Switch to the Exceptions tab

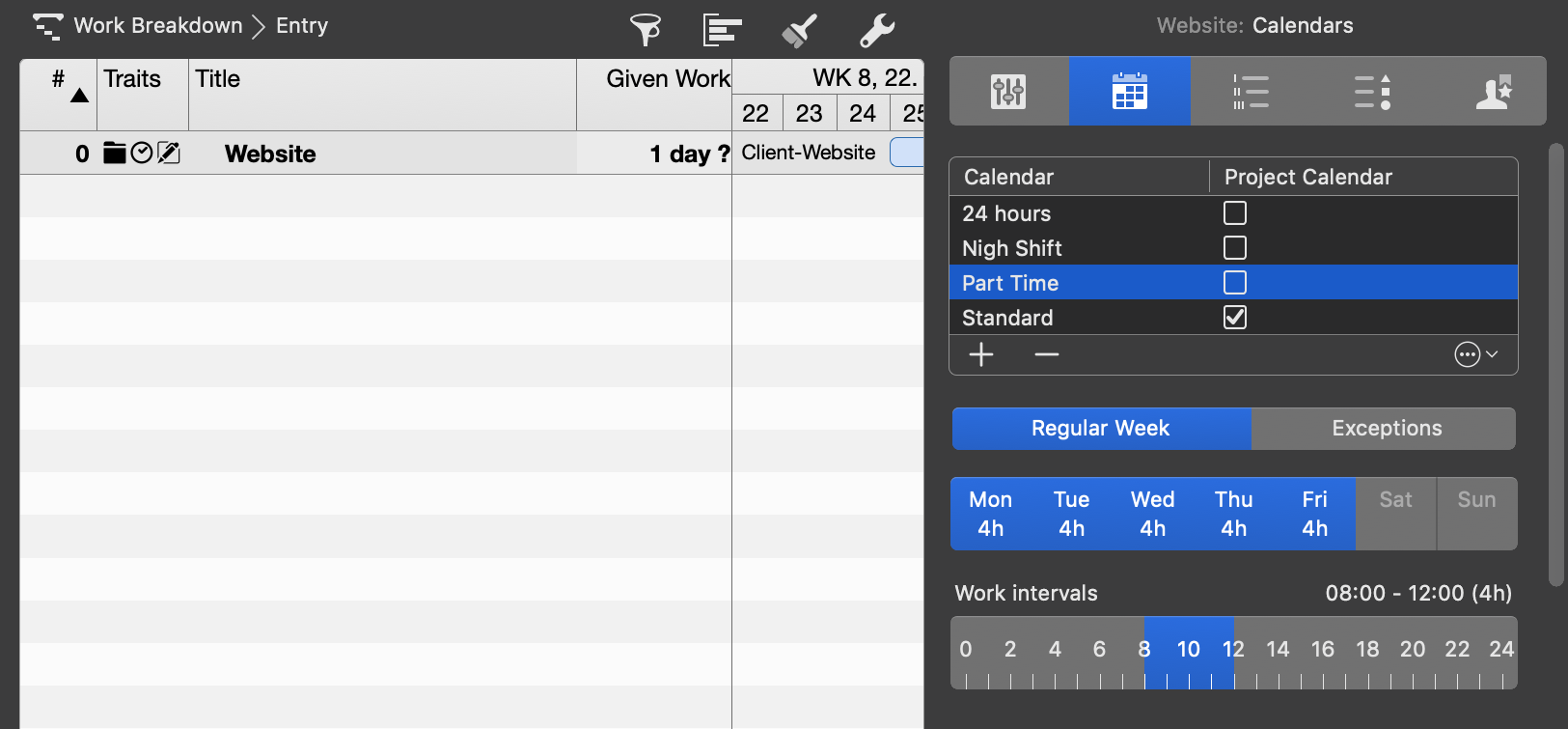1386,429
